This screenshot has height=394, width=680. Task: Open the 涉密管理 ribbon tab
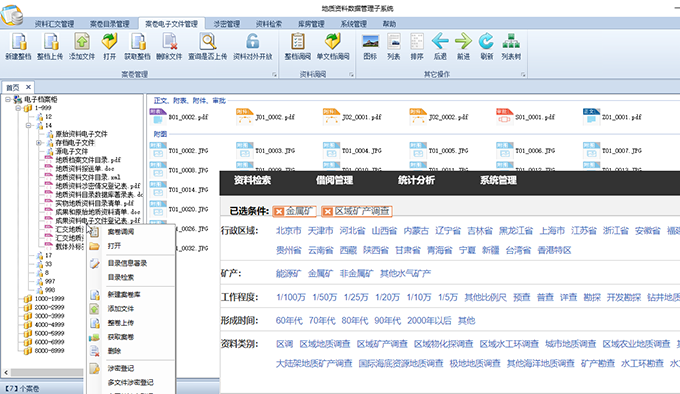227,24
